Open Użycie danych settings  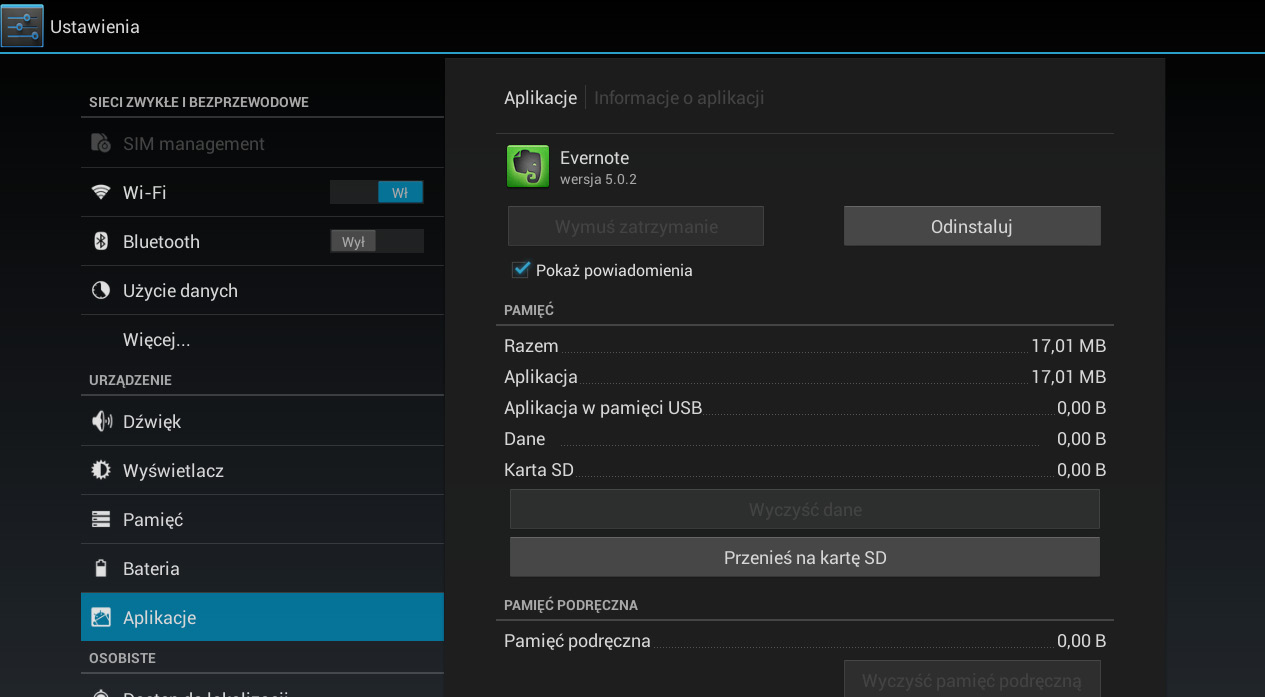pyautogui.click(x=262, y=290)
